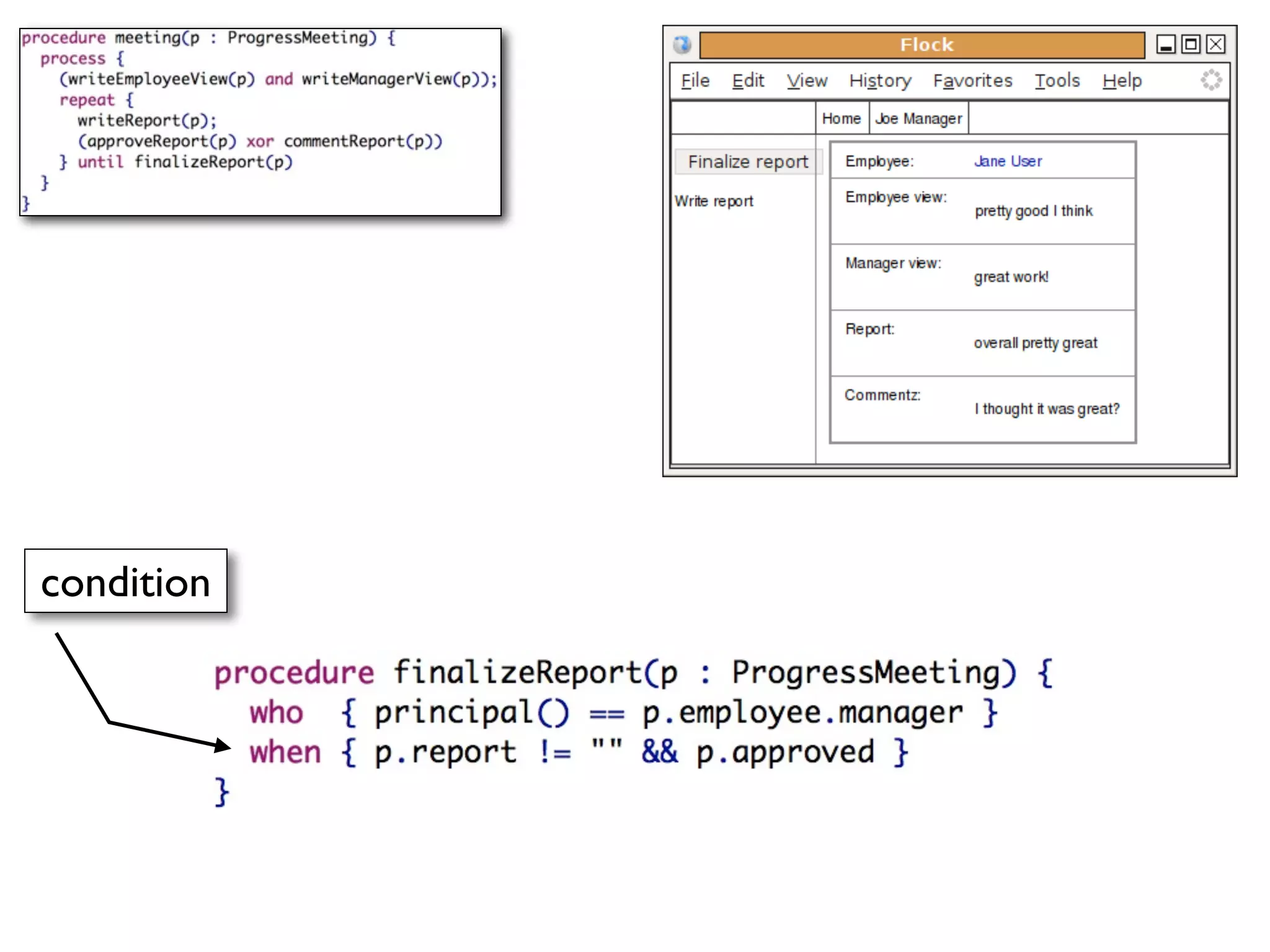This screenshot has height=952, width=1270.
Task: Close the Flock window
Action: pos(1215,45)
